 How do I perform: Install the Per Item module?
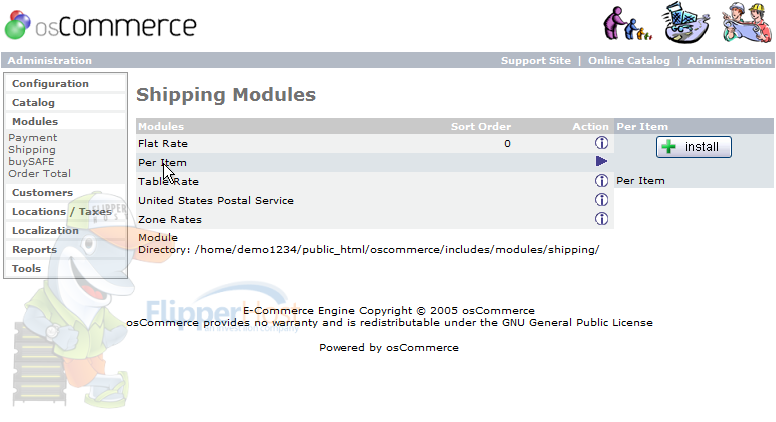click(693, 147)
